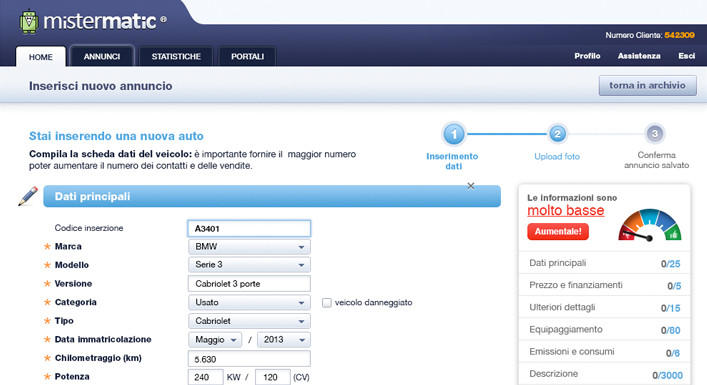This screenshot has height=385, width=707.
Task: Click the Inserimento dati step label
Action: pyautogui.click(x=452, y=161)
